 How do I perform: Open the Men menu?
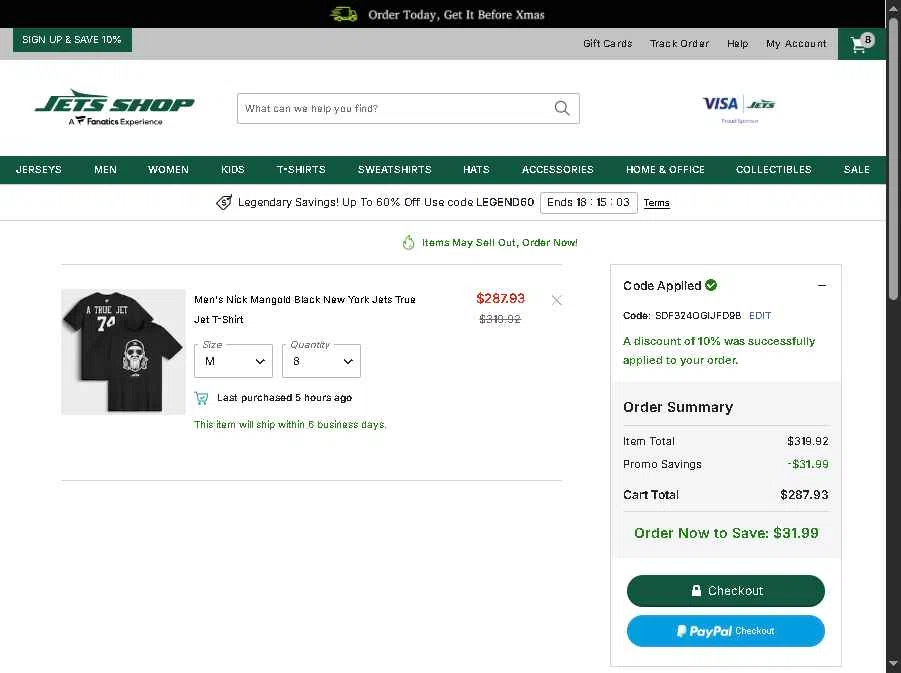pos(105,170)
